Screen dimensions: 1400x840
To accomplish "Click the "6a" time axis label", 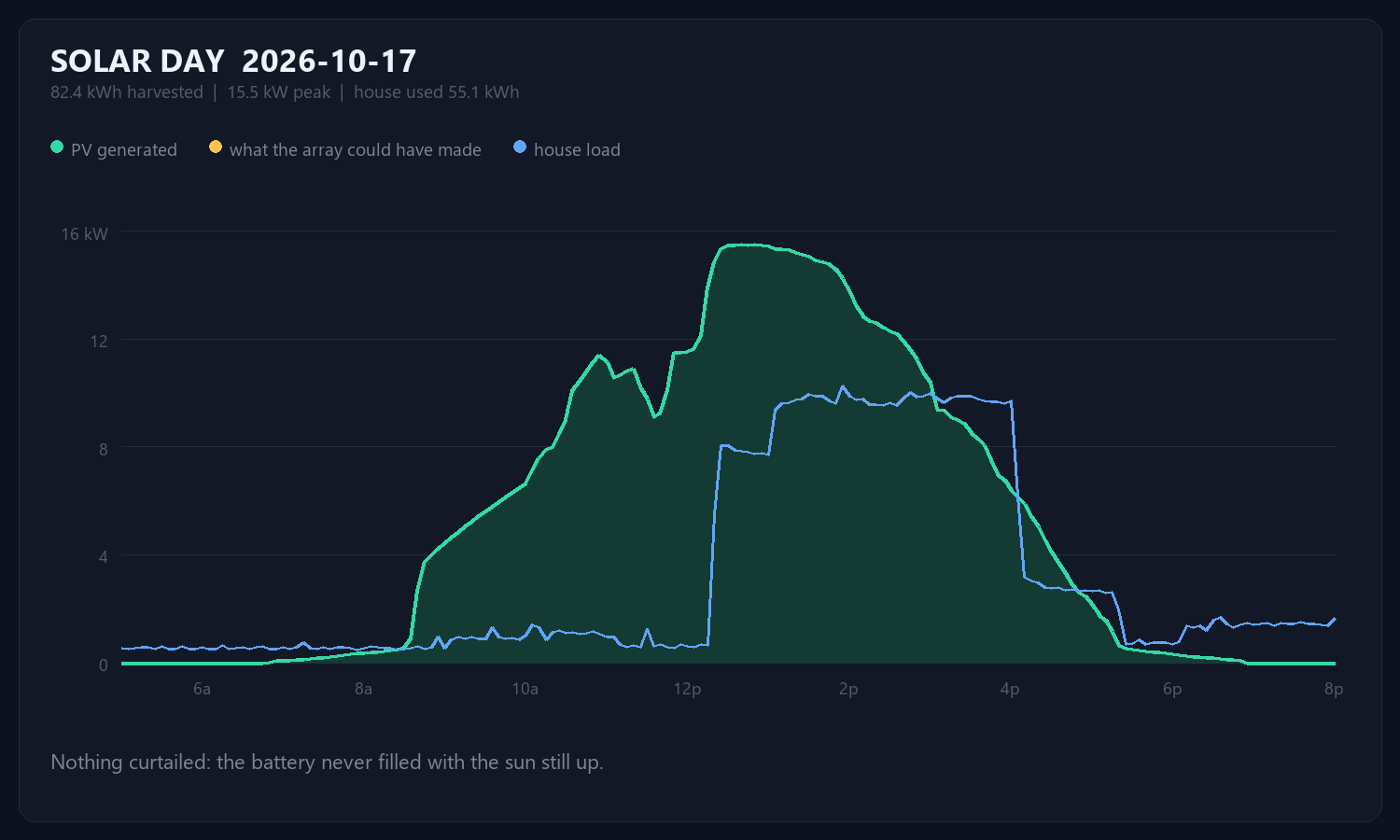I will click(202, 690).
